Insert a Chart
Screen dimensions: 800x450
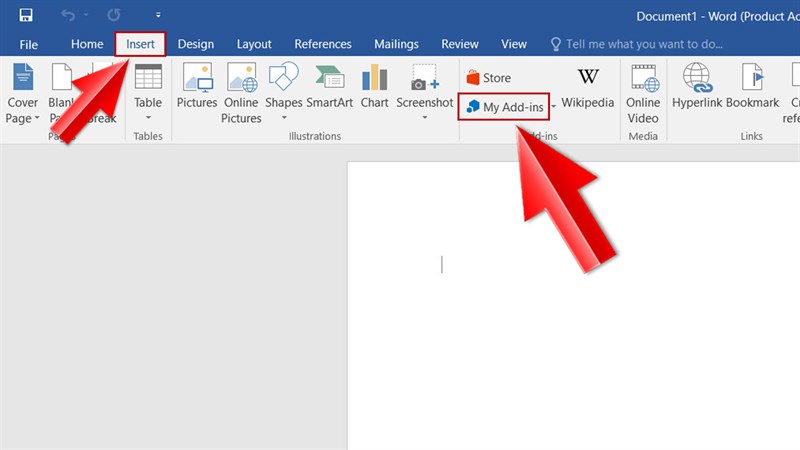(x=374, y=86)
